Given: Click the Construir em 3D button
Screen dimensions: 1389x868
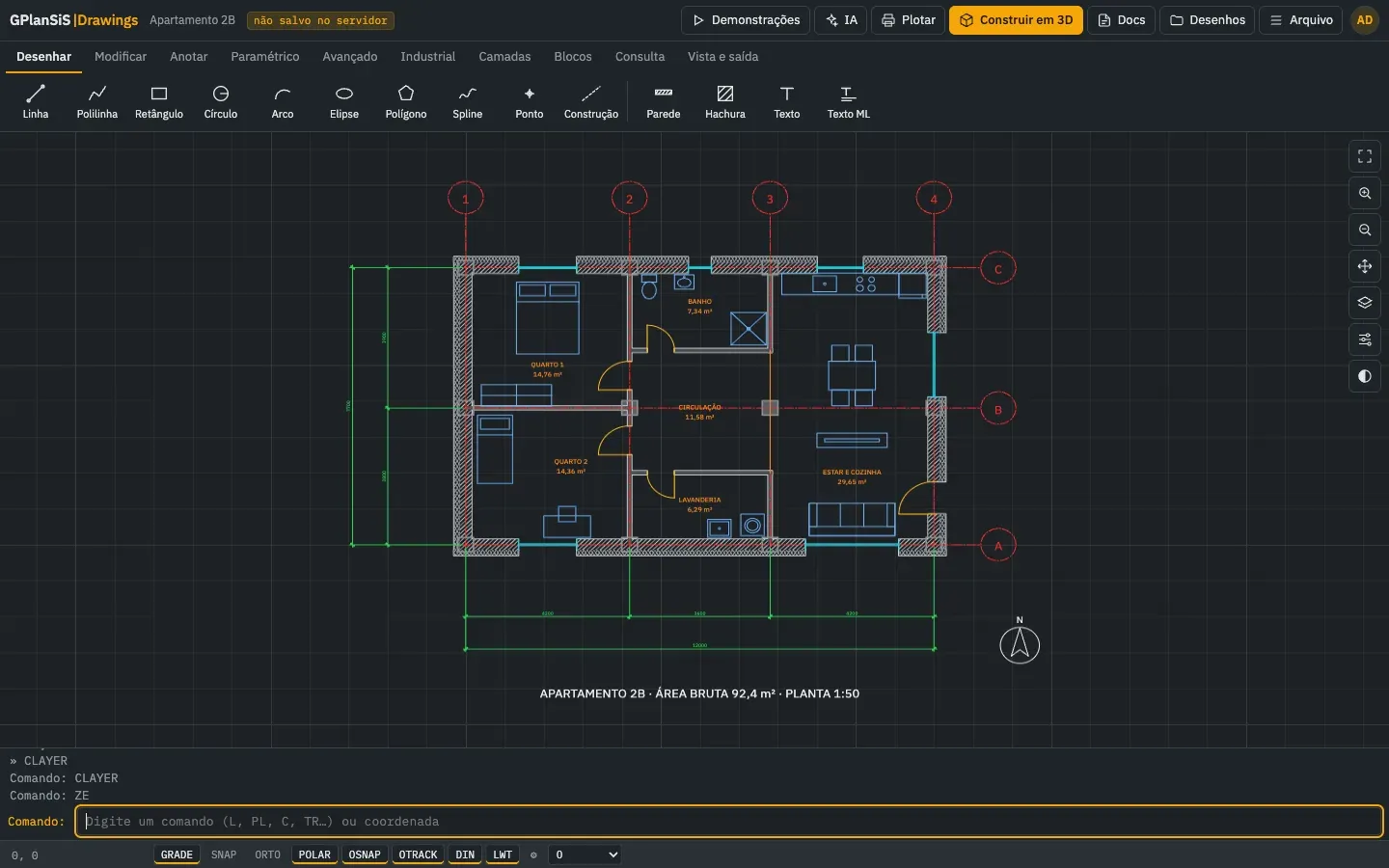Looking at the screenshot, I should pyautogui.click(x=1016, y=20).
